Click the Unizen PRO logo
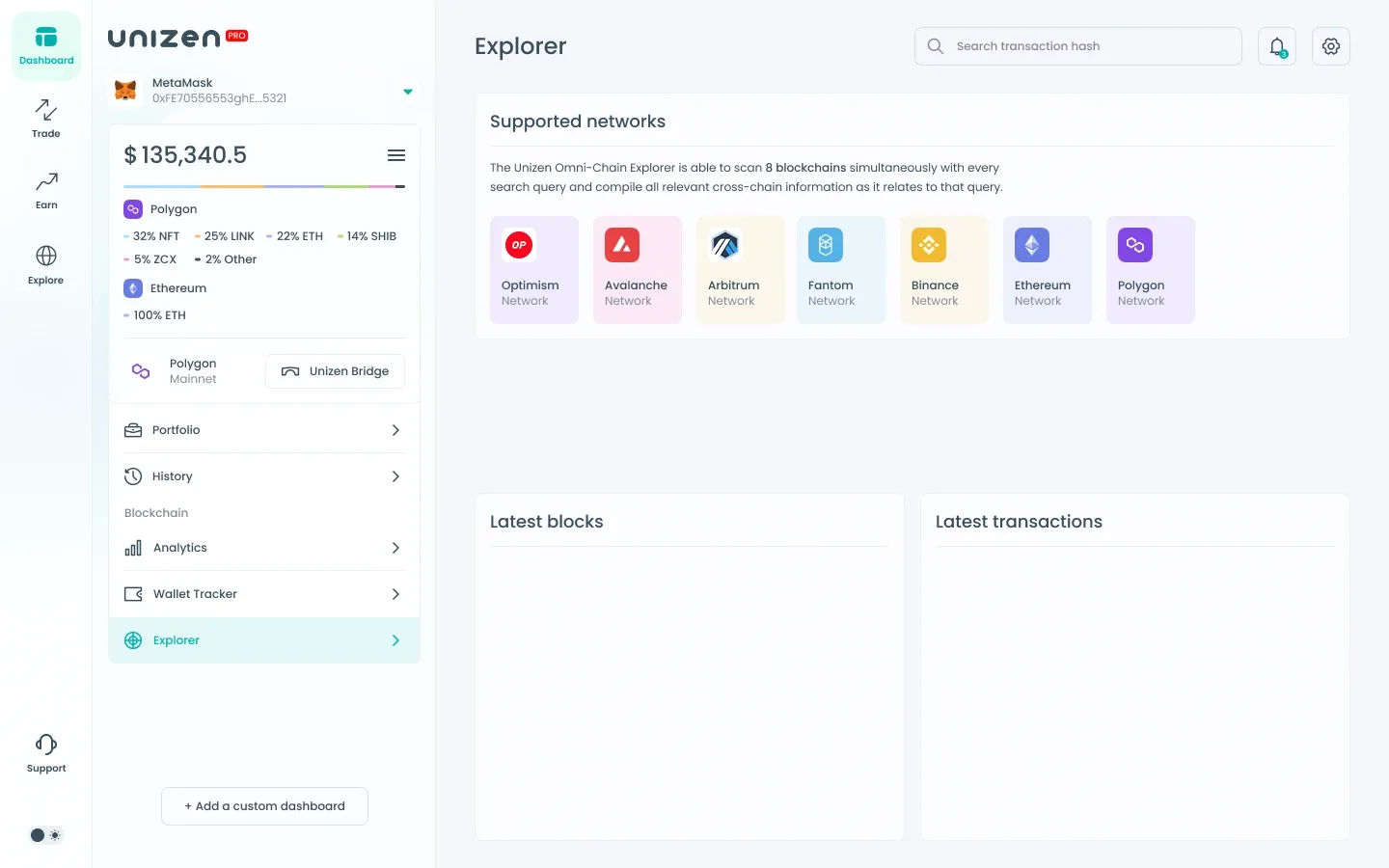Viewport: 1389px width, 868px height. 177,38
